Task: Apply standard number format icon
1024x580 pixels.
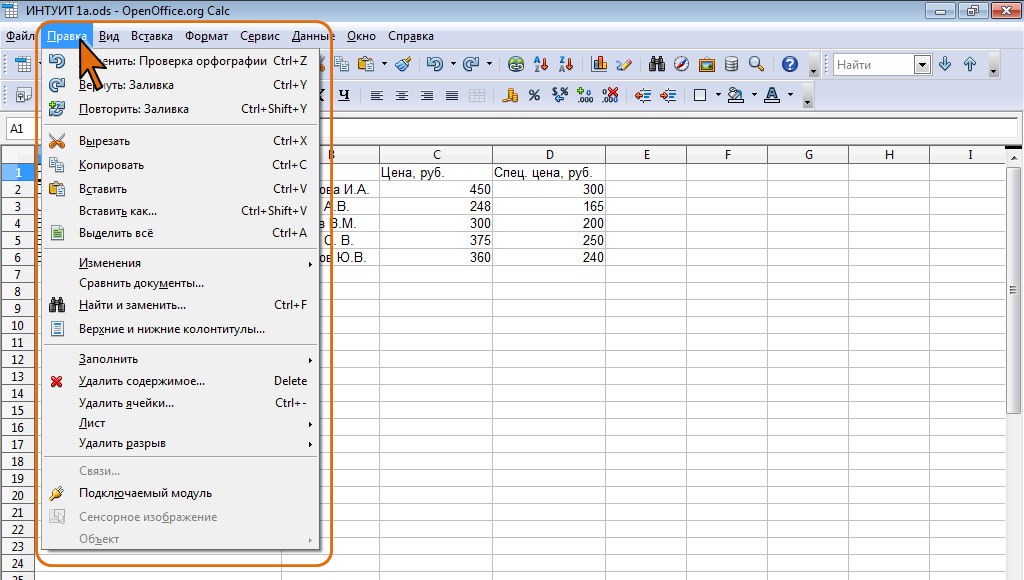Action: click(560, 95)
